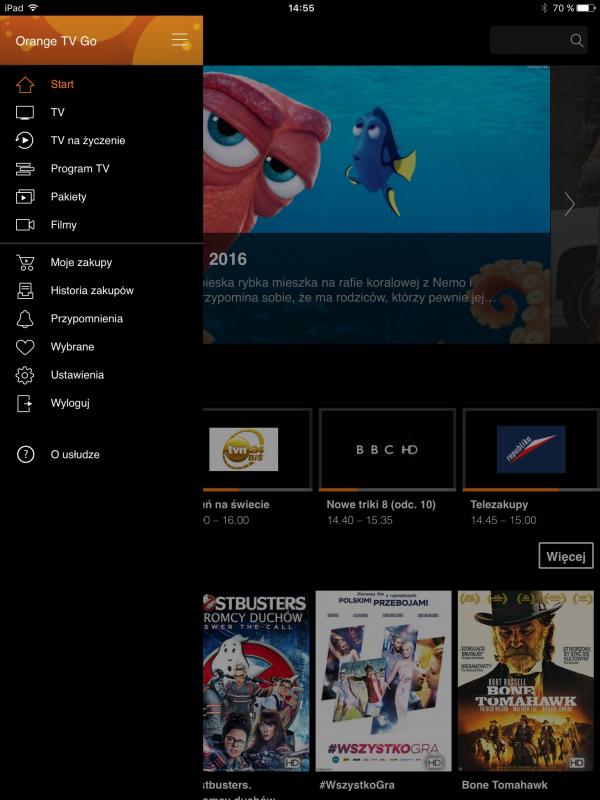Tap the Orange TV Go header title
This screenshot has width=600, height=800.
click(x=56, y=41)
